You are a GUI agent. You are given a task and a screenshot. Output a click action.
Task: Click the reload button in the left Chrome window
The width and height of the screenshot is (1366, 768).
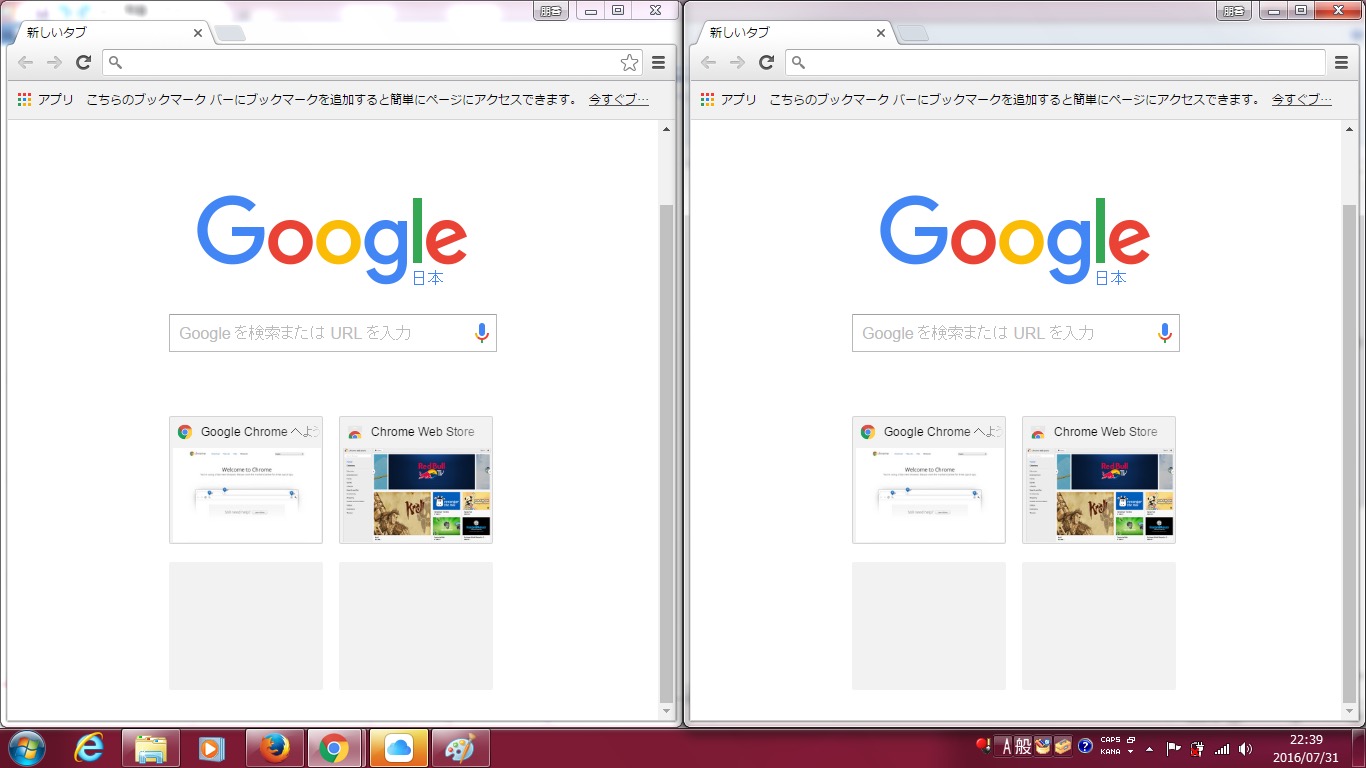pos(84,62)
